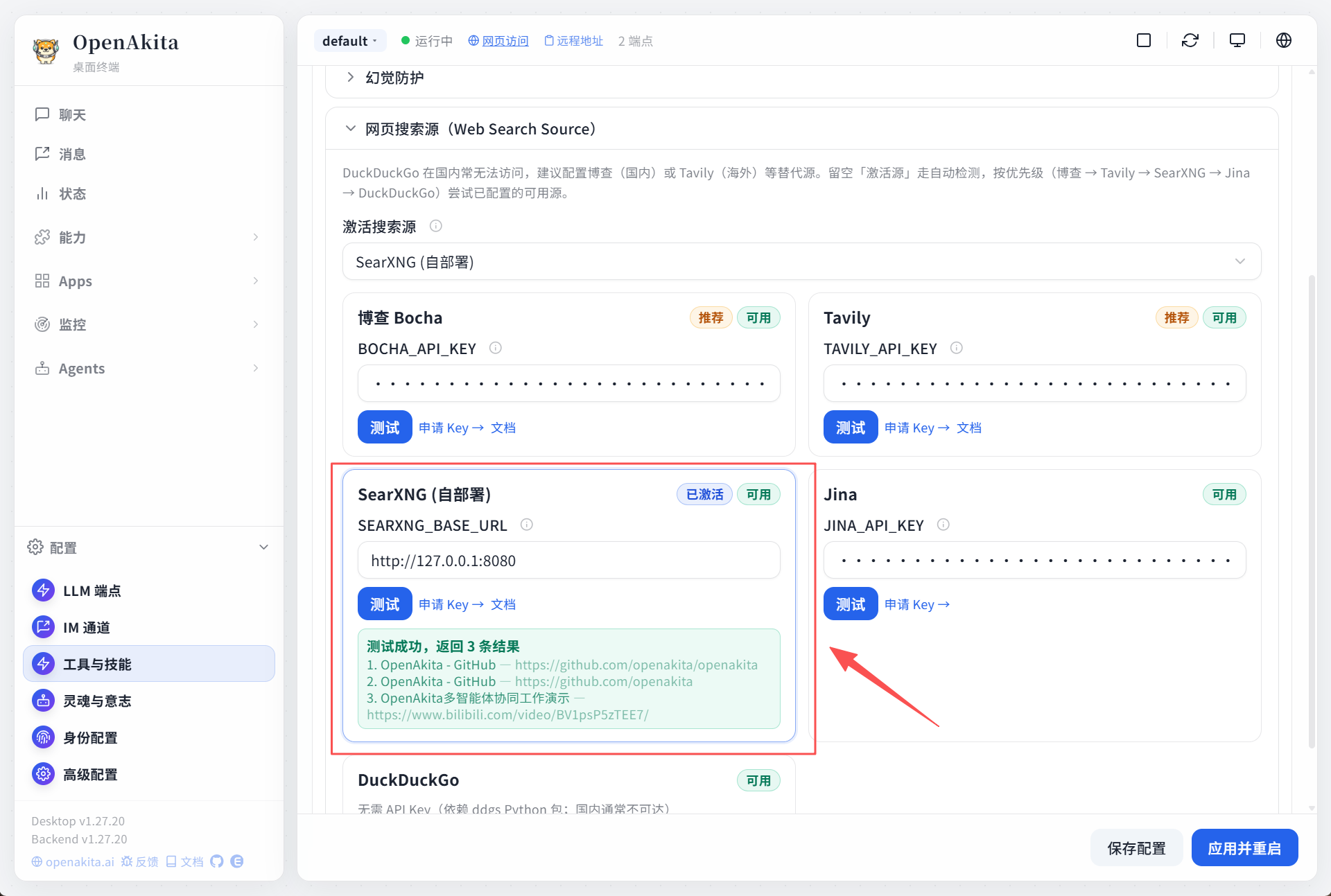Open the 文档 link in sidebar footer
The image size is (1331, 896).
click(x=184, y=861)
